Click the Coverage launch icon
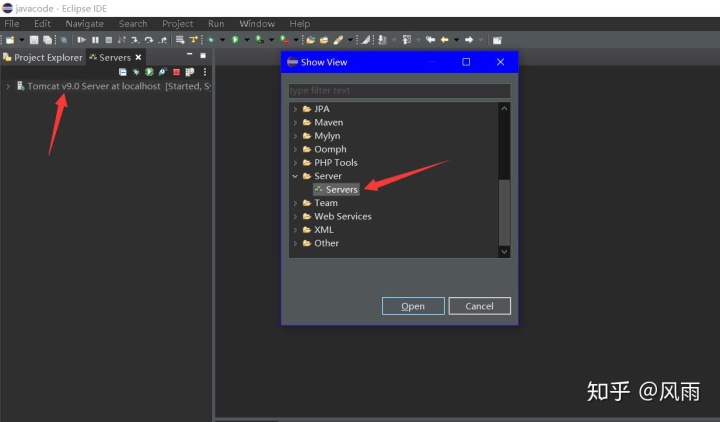Screen dimensions: 720x422 (259, 40)
